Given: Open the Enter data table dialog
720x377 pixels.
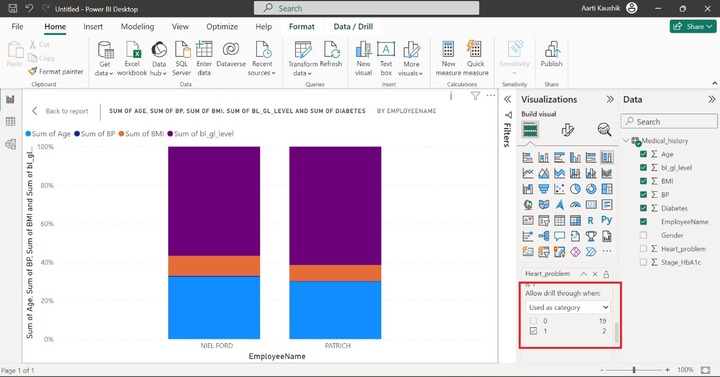Looking at the screenshot, I should 204,58.
